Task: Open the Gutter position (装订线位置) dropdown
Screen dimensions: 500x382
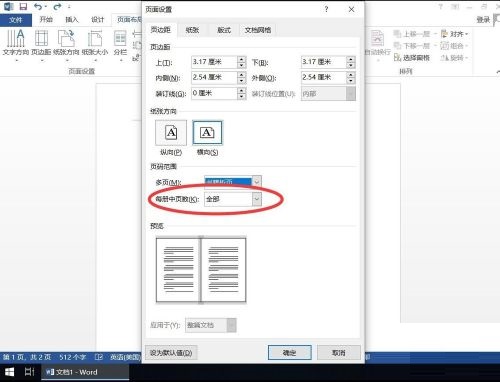Action: [x=351, y=94]
